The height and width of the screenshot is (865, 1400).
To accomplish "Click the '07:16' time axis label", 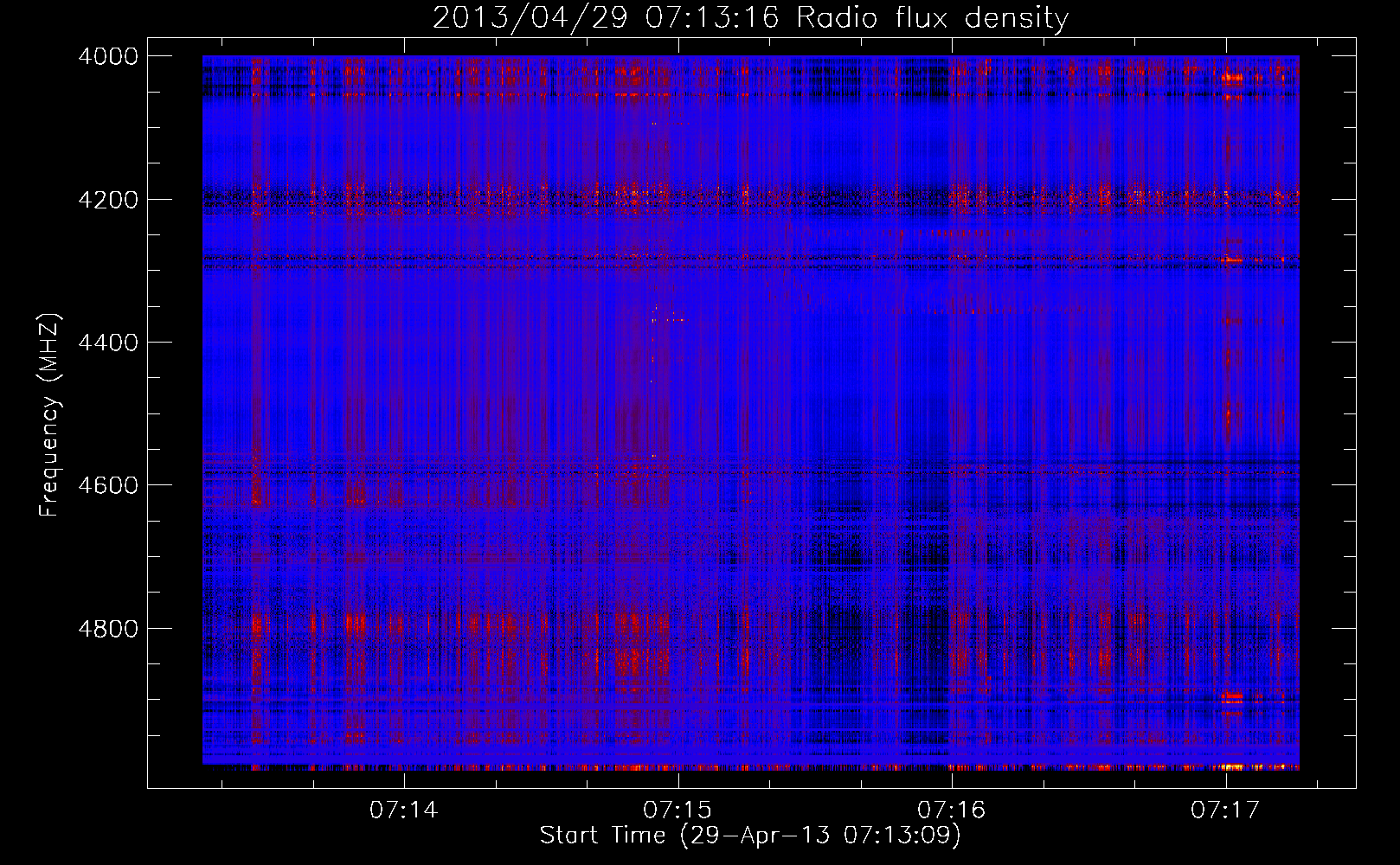I will point(951,811).
